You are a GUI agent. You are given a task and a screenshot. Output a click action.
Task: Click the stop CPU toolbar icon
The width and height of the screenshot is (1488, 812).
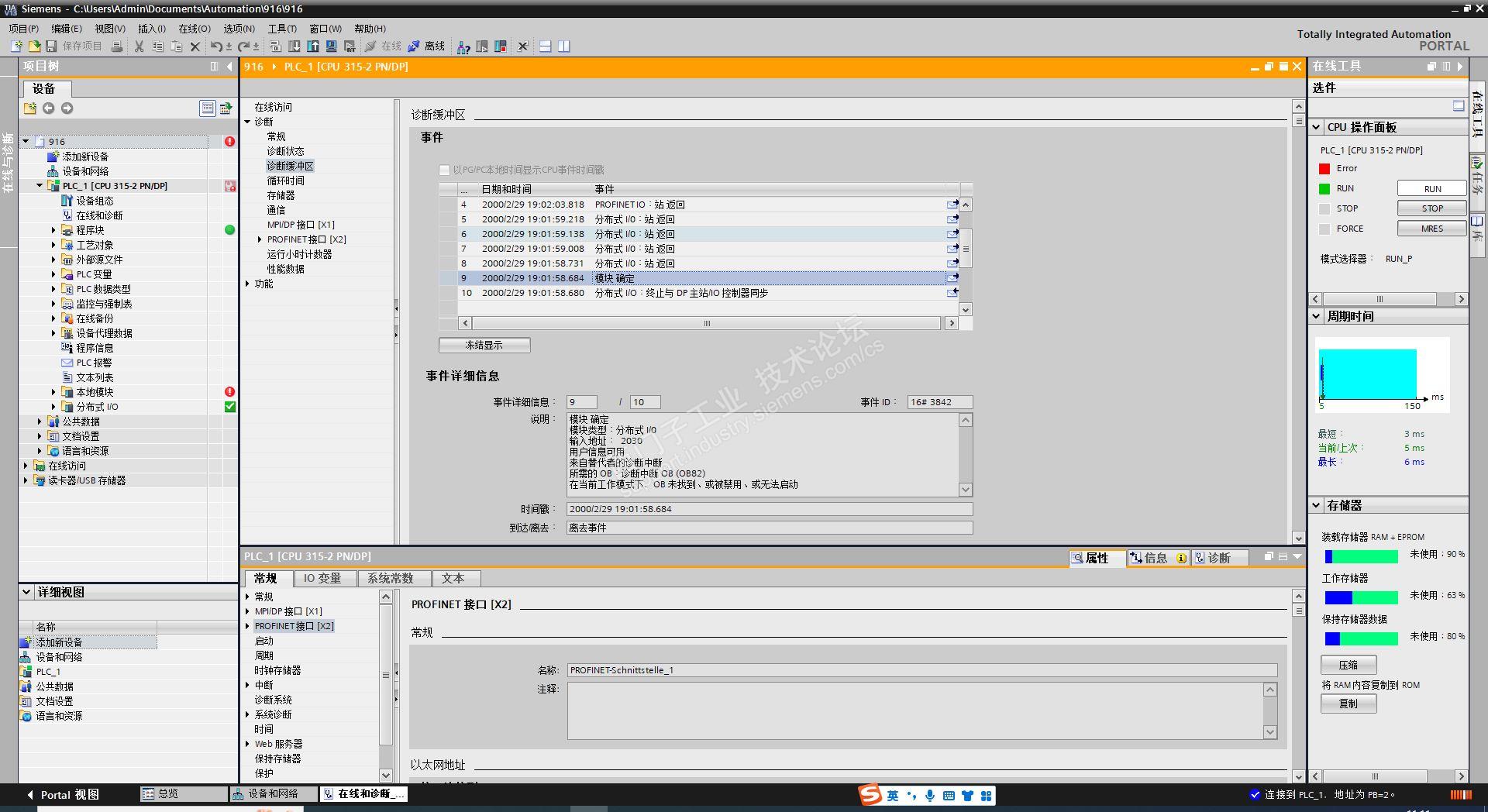pyautogui.click(x=501, y=46)
